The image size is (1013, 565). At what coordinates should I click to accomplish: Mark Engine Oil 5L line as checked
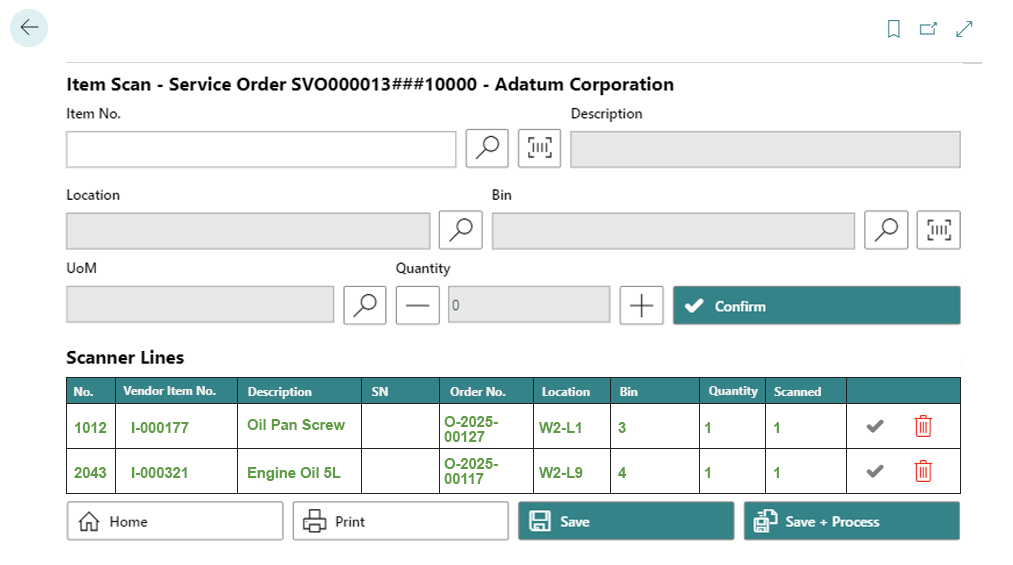[x=875, y=471]
